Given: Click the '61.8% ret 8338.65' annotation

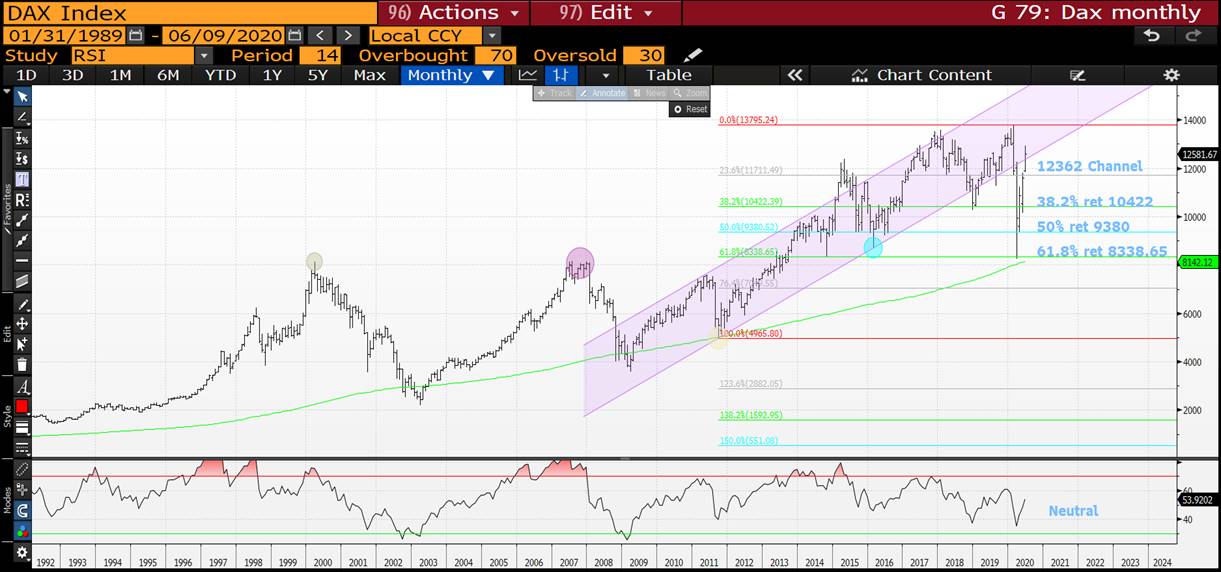Looking at the screenshot, I should coord(1102,251).
